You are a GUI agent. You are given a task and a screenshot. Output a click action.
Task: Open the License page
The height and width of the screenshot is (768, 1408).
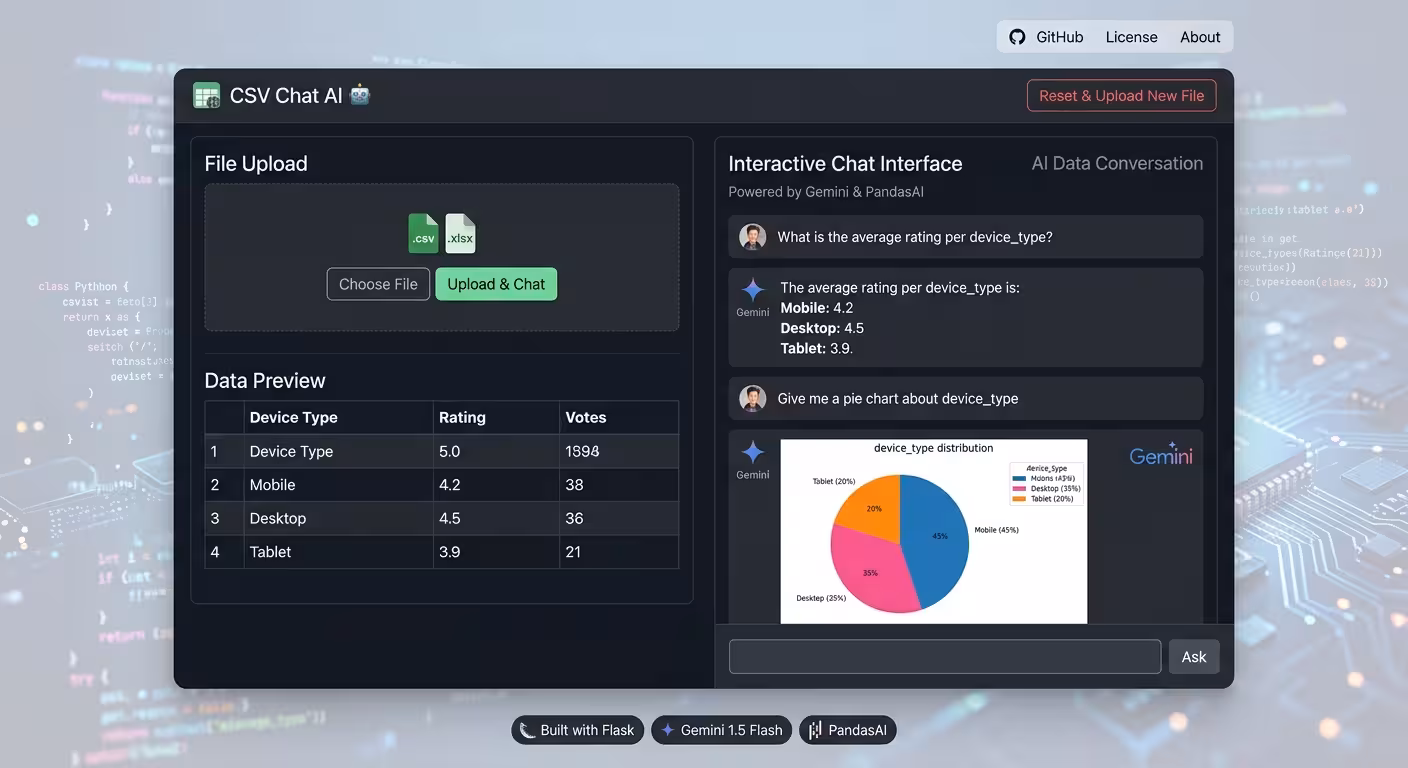(1131, 37)
